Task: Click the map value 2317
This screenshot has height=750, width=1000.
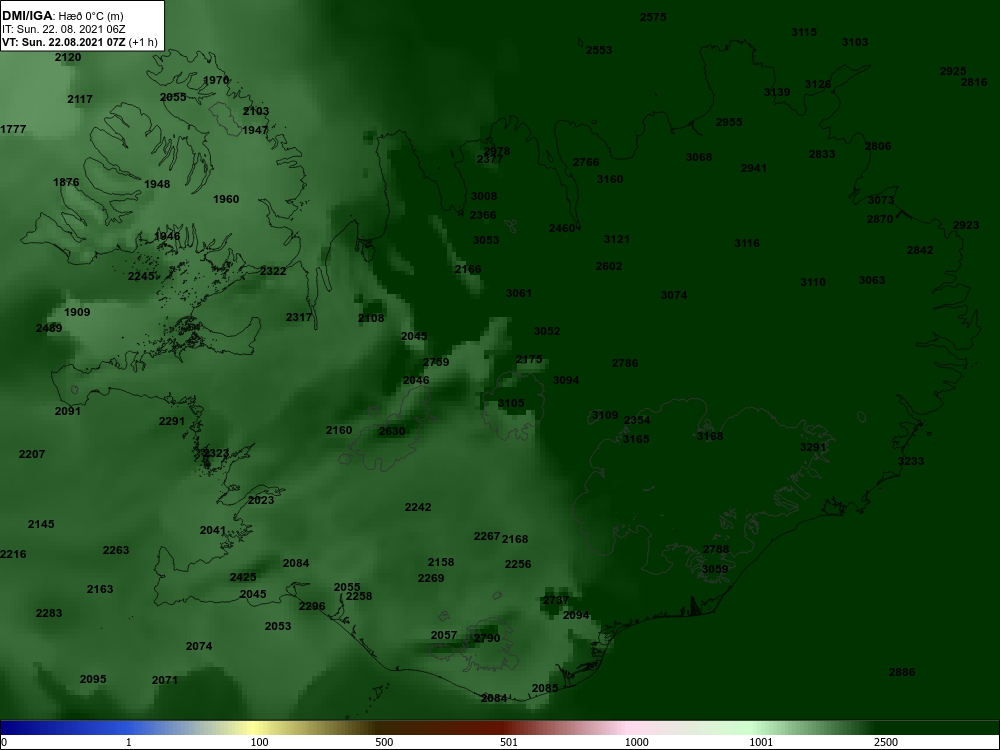Action: (x=299, y=317)
